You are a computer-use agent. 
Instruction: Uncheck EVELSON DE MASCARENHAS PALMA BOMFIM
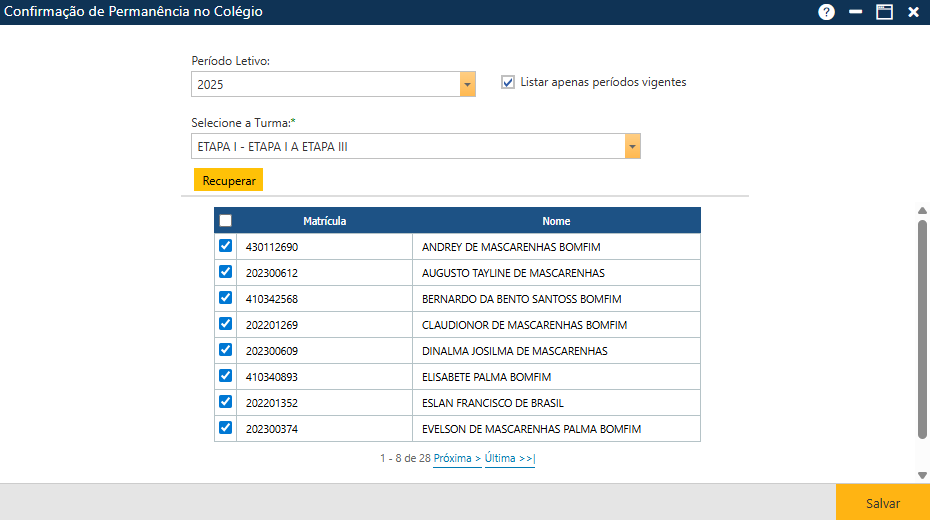(x=225, y=428)
